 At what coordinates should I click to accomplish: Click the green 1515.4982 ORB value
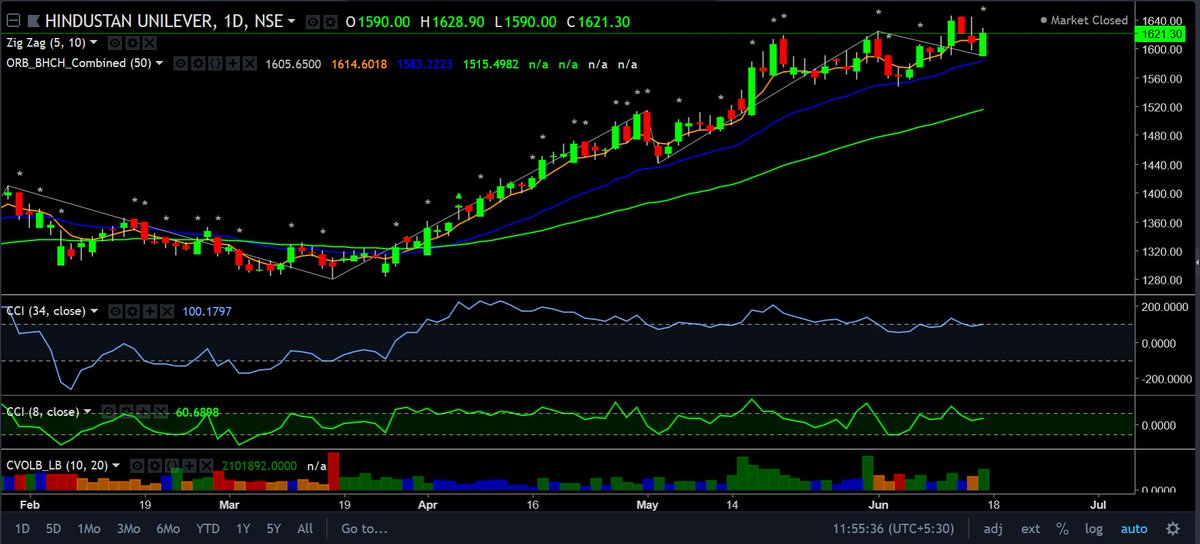[x=490, y=63]
